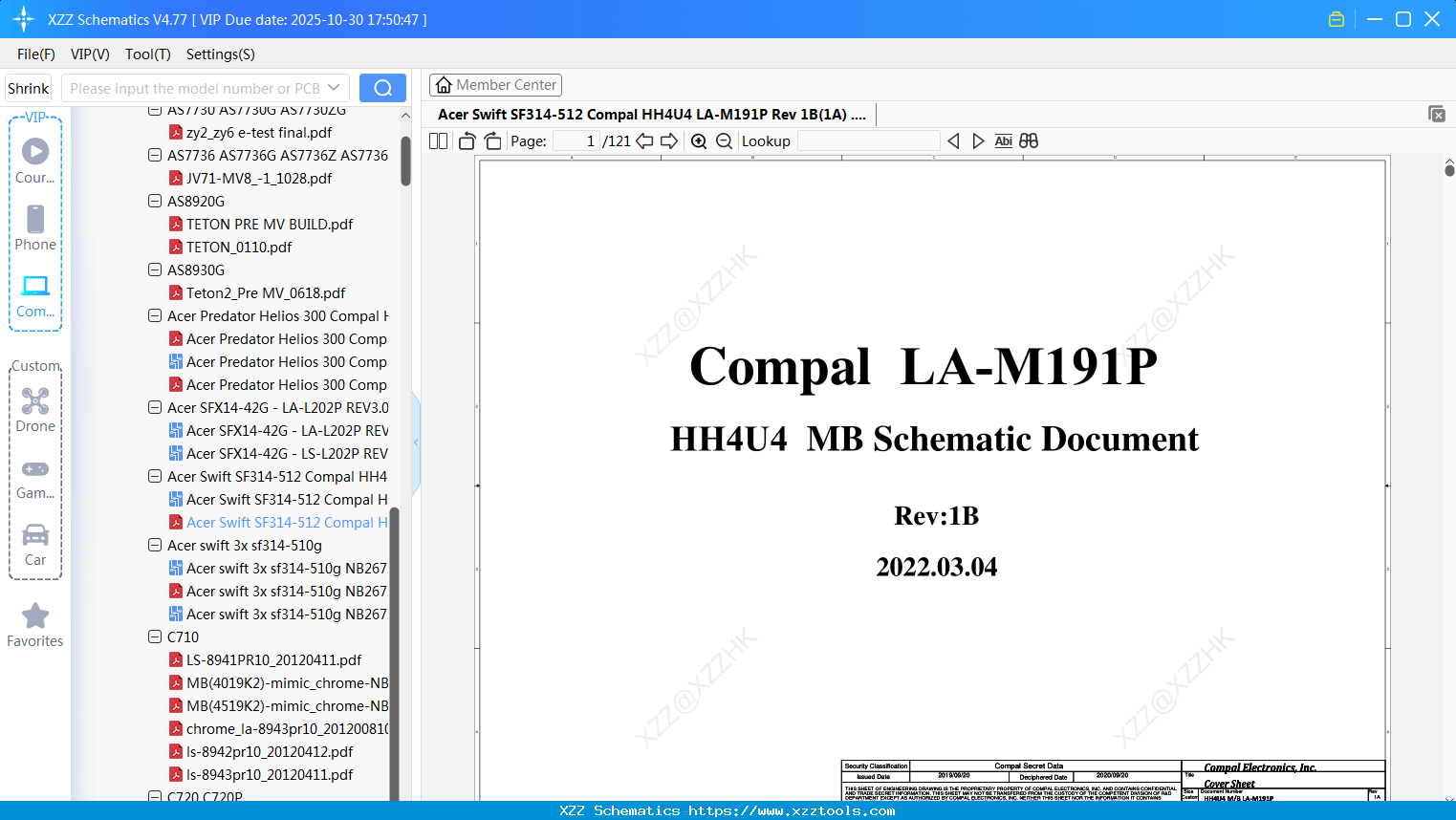Open TETON PRE MV BUILD.pdf
Viewport: 1456px width, 820px height.
click(x=270, y=224)
